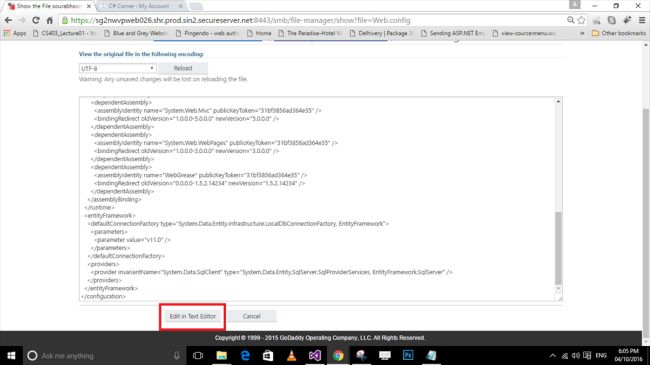Open The Paradise-Hotel bookmark
The image size is (650, 365).
click(x=310, y=33)
